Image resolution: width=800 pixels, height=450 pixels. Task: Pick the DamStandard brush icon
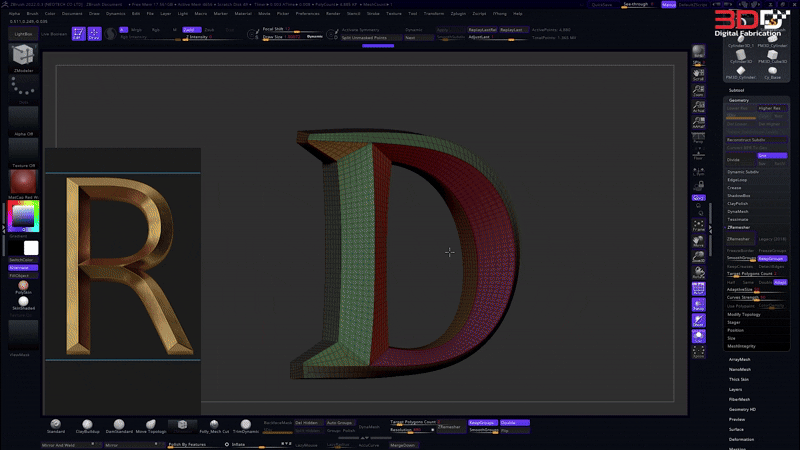pyautogui.click(x=119, y=425)
